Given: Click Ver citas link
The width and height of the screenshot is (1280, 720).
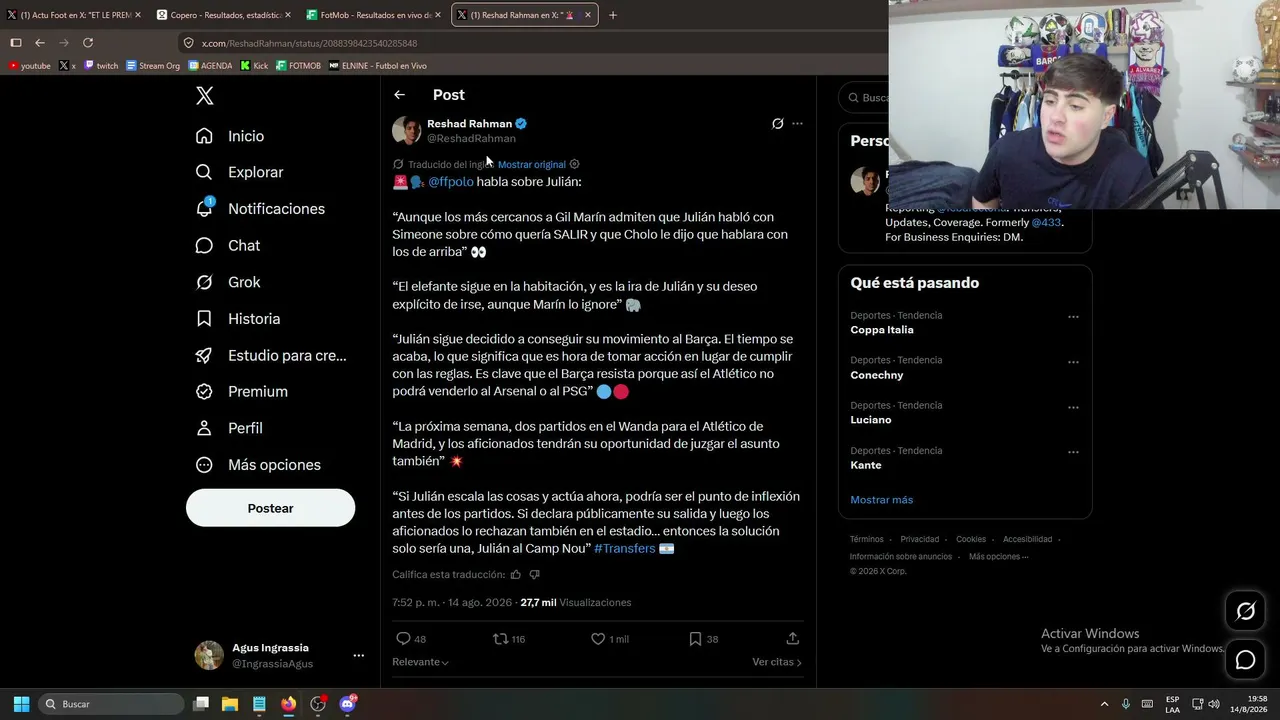Looking at the screenshot, I should [777, 662].
